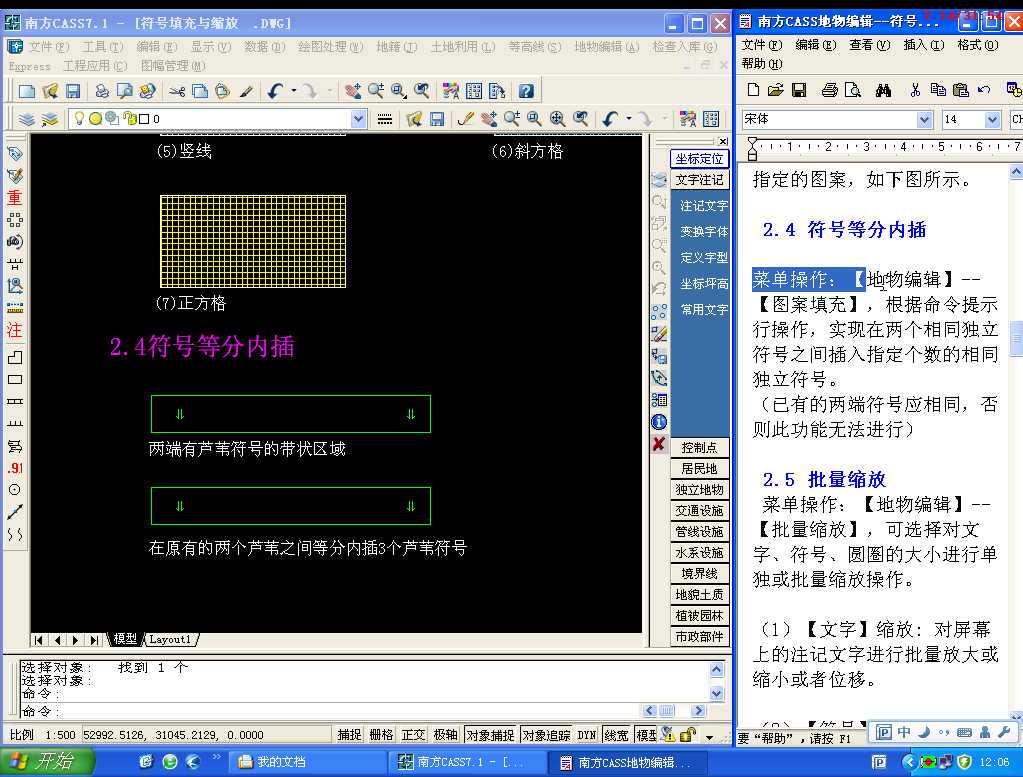Click the Cut scissors icon

[177, 91]
